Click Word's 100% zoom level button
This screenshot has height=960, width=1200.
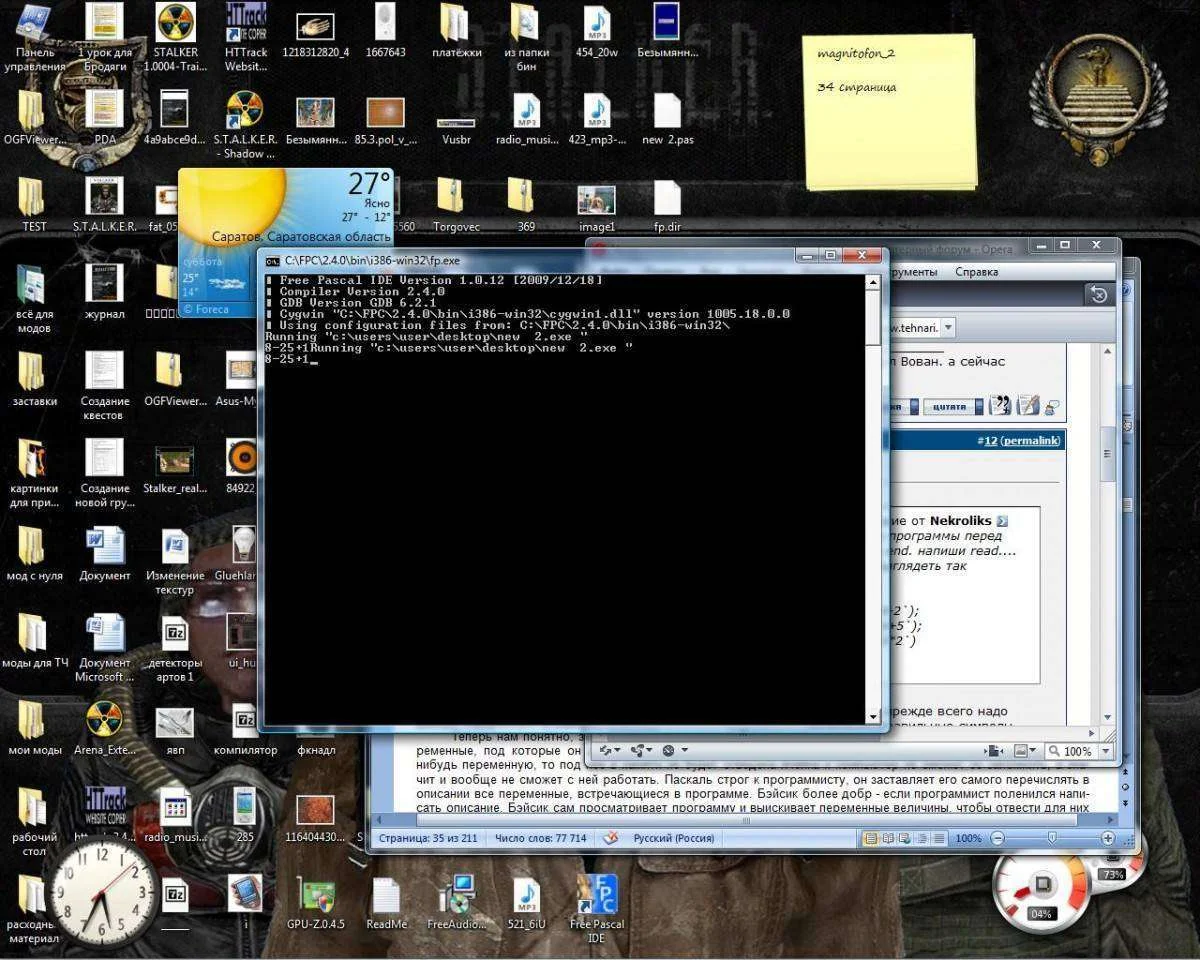(x=968, y=838)
